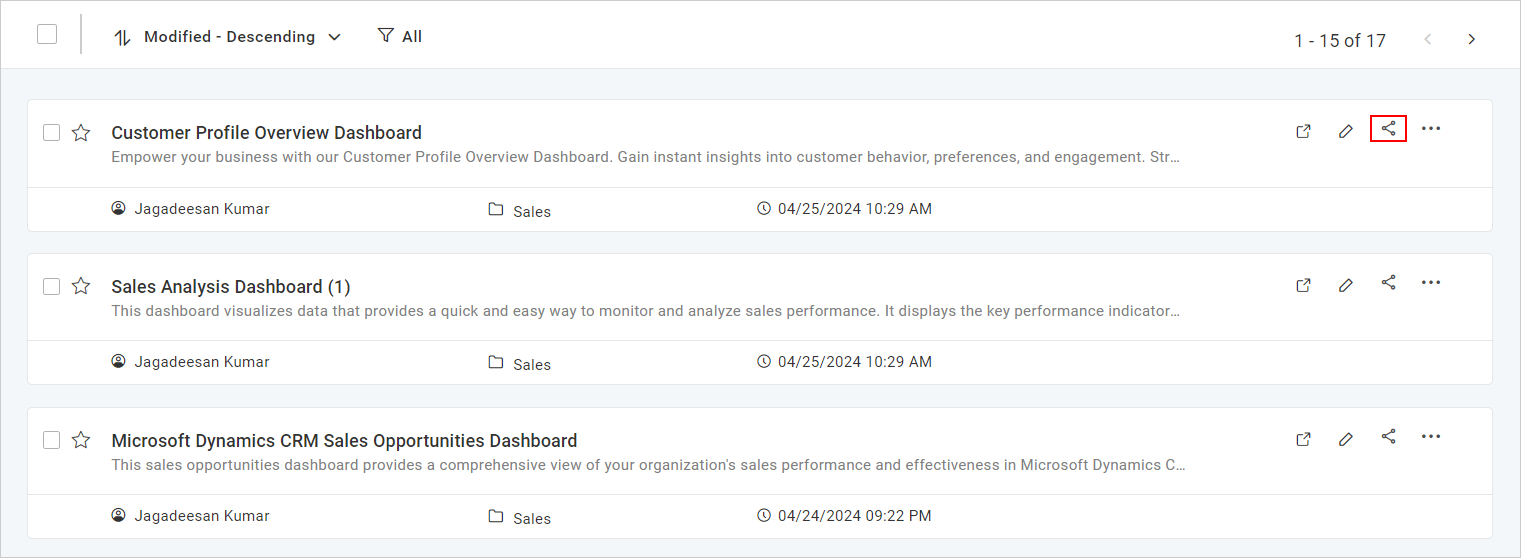The height and width of the screenshot is (558, 1521).
Task: Open the Sales Analysis Dashboard (1) title link
Action: pyautogui.click(x=230, y=287)
